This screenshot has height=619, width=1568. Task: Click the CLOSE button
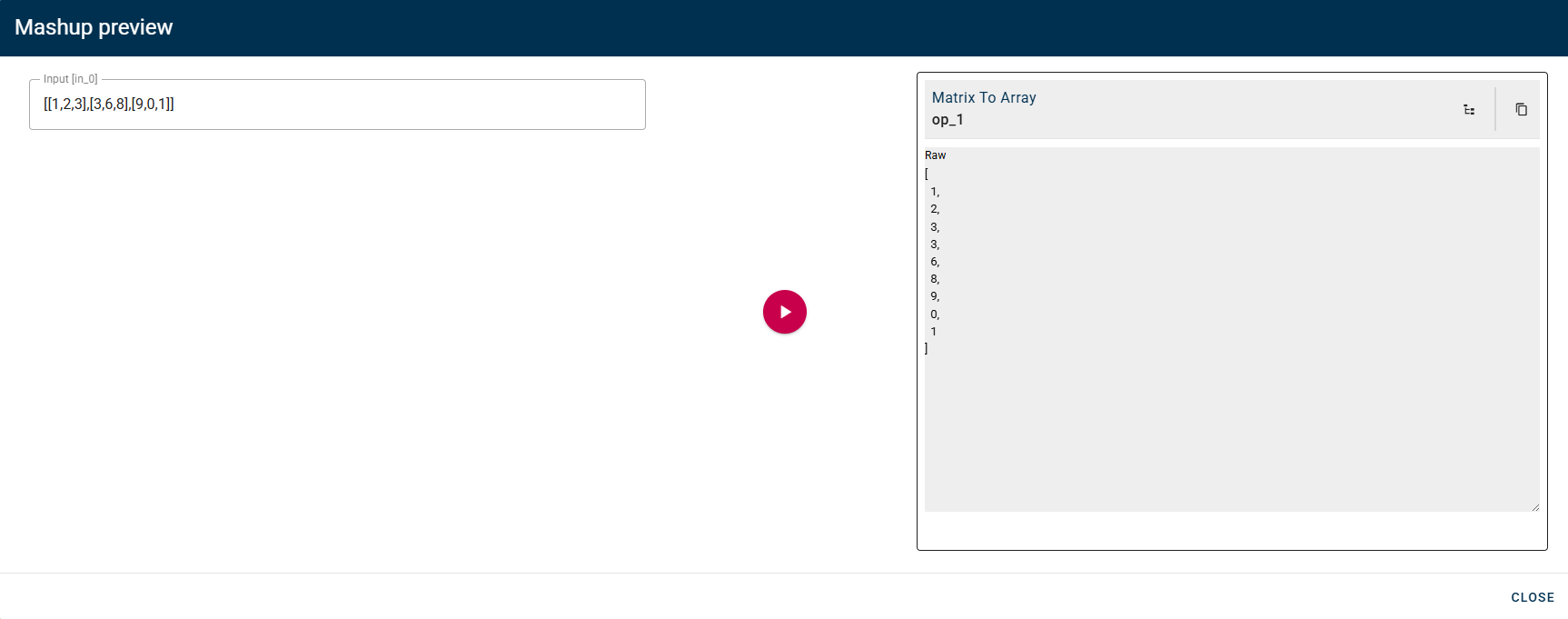[1532, 597]
